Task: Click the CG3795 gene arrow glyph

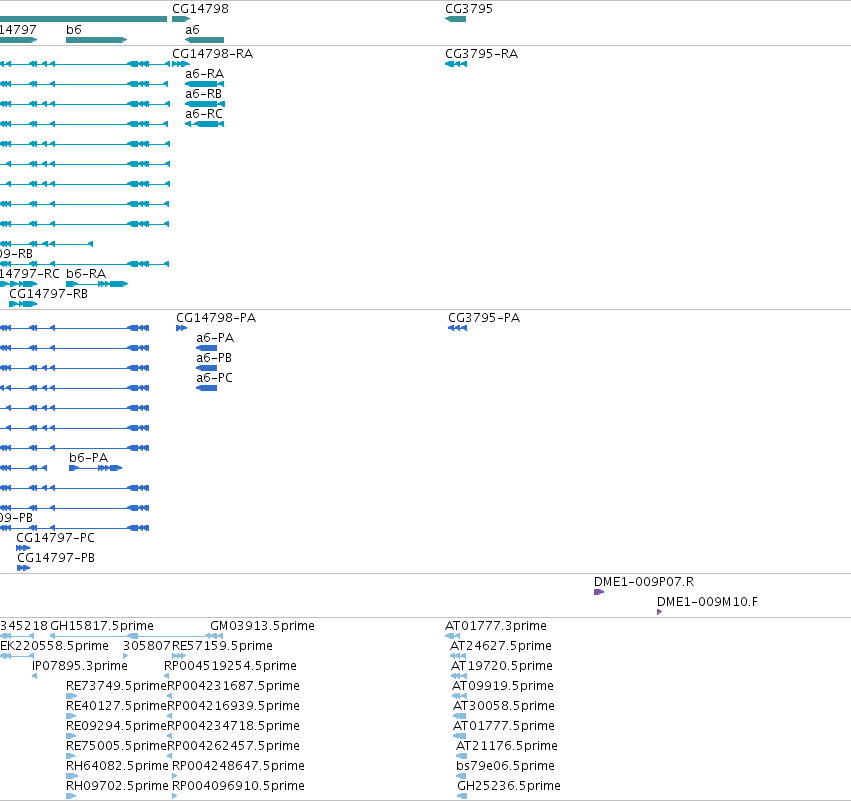Action: 455,19
